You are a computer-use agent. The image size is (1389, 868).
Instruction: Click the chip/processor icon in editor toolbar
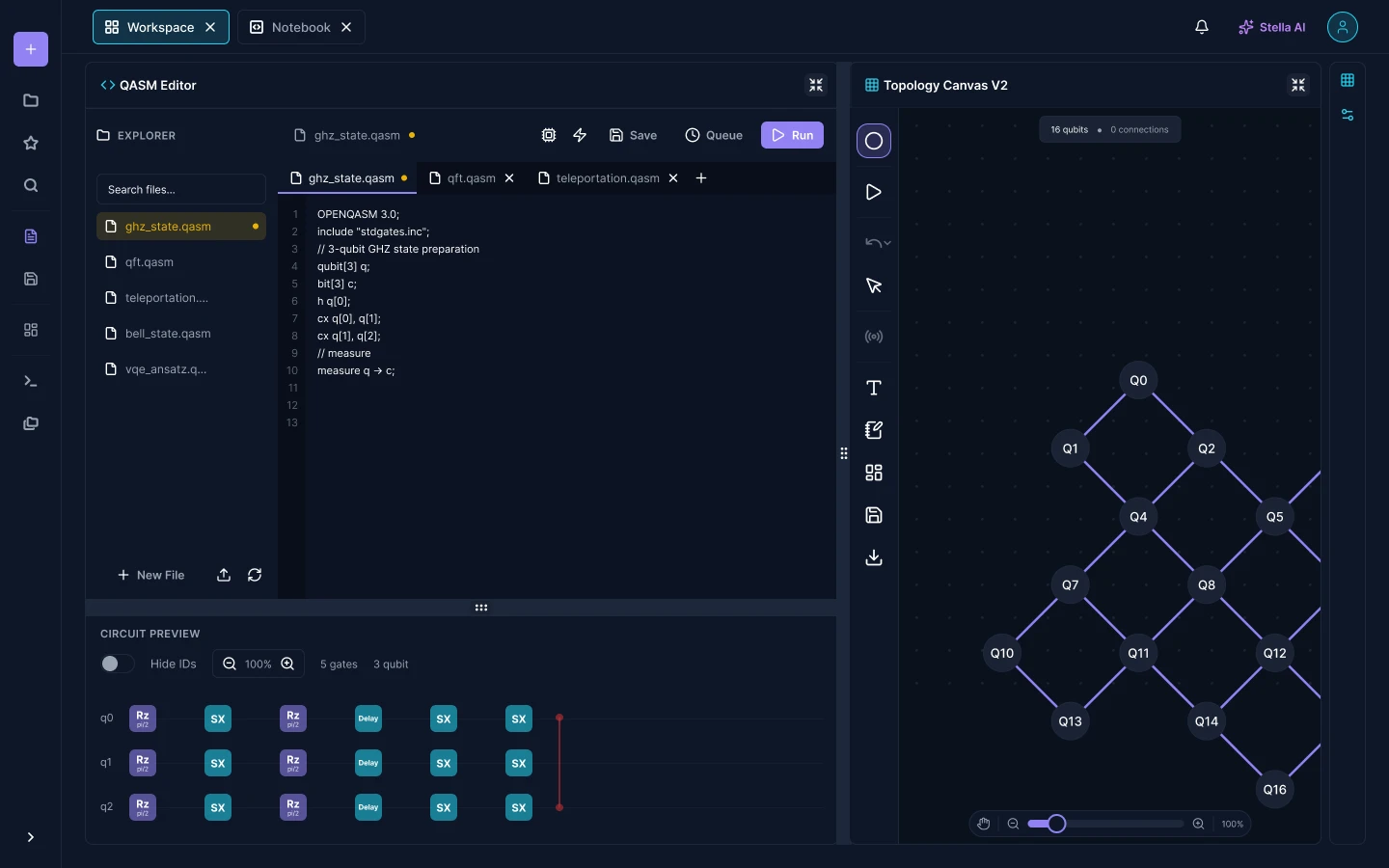(x=549, y=135)
